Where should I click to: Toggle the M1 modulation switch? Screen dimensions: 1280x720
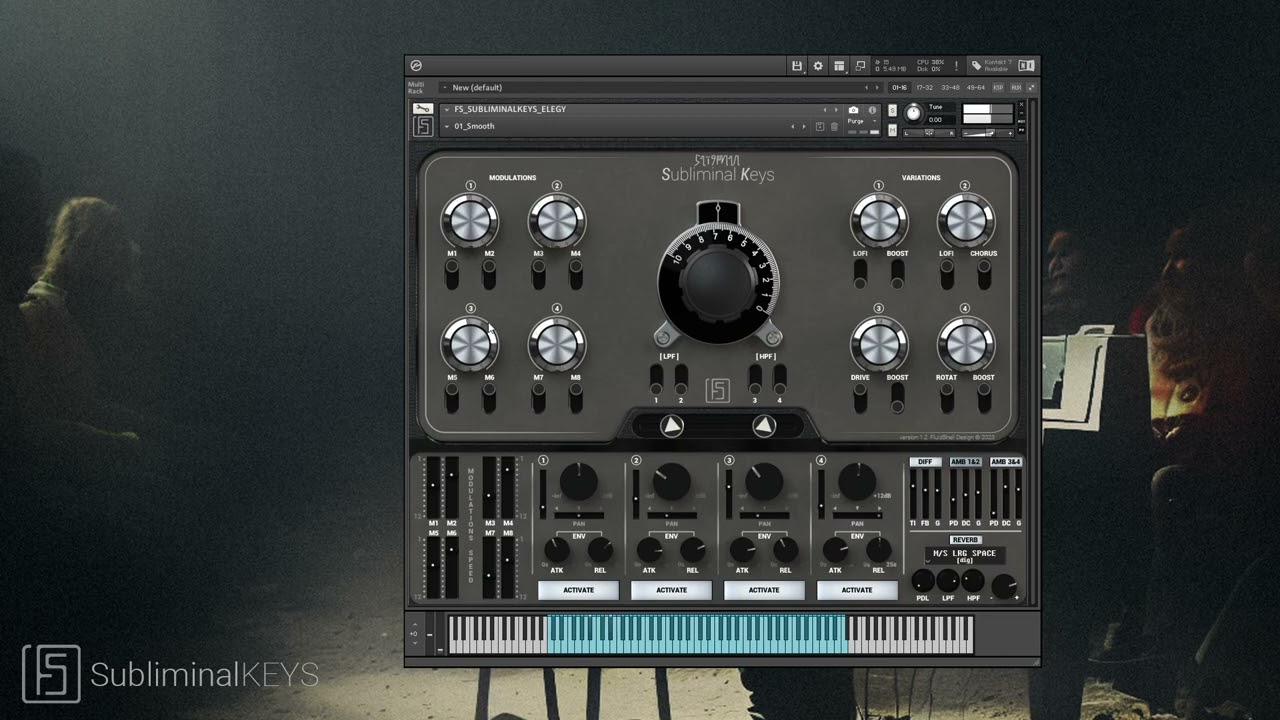(x=452, y=274)
